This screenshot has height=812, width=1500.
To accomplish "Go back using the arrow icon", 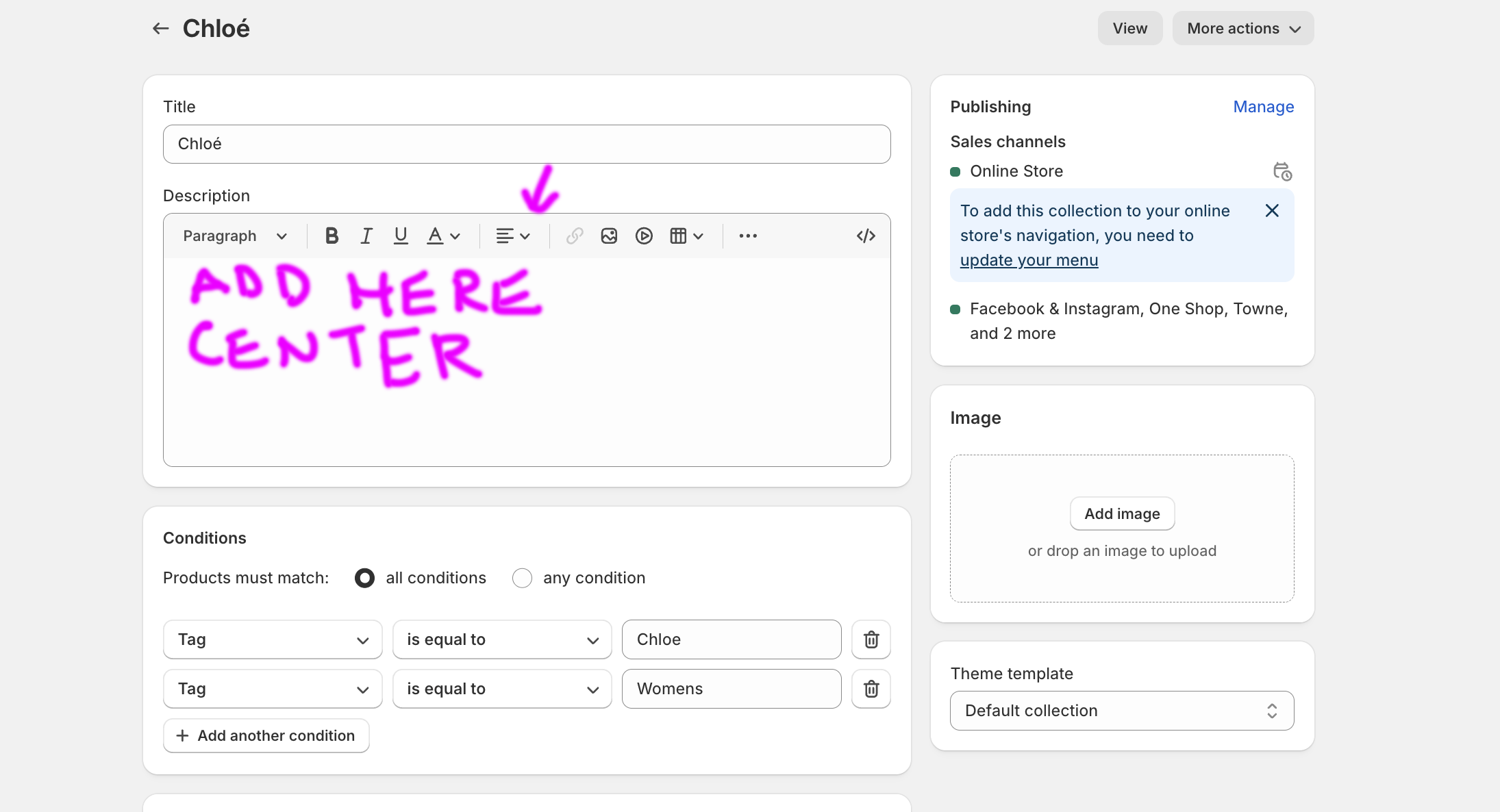I will tap(160, 28).
